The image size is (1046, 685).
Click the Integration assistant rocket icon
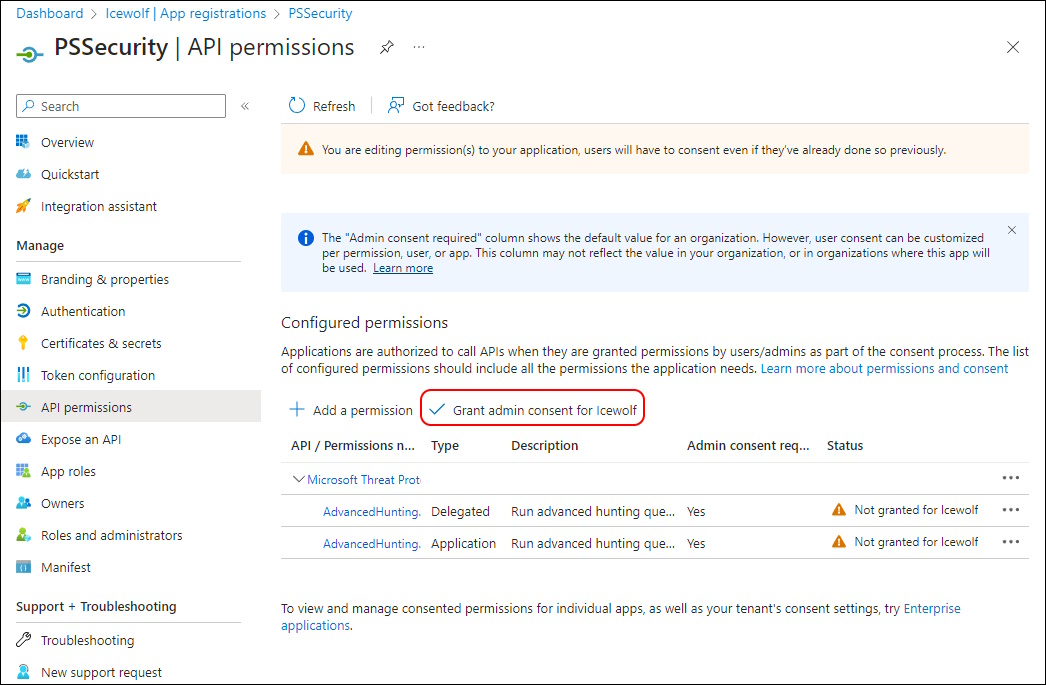pyautogui.click(x=23, y=206)
